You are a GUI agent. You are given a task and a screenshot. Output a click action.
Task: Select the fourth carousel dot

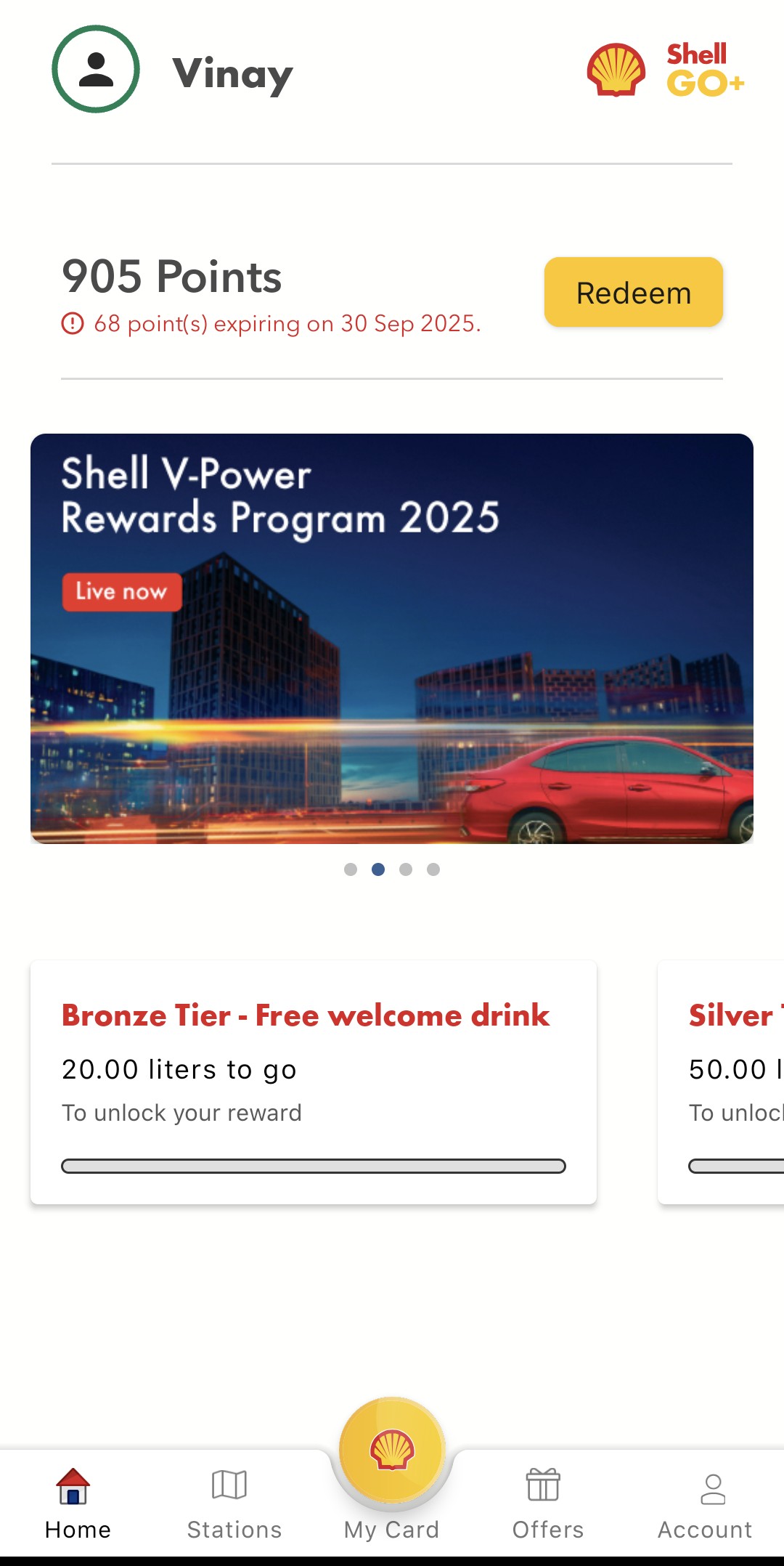pos(433,869)
